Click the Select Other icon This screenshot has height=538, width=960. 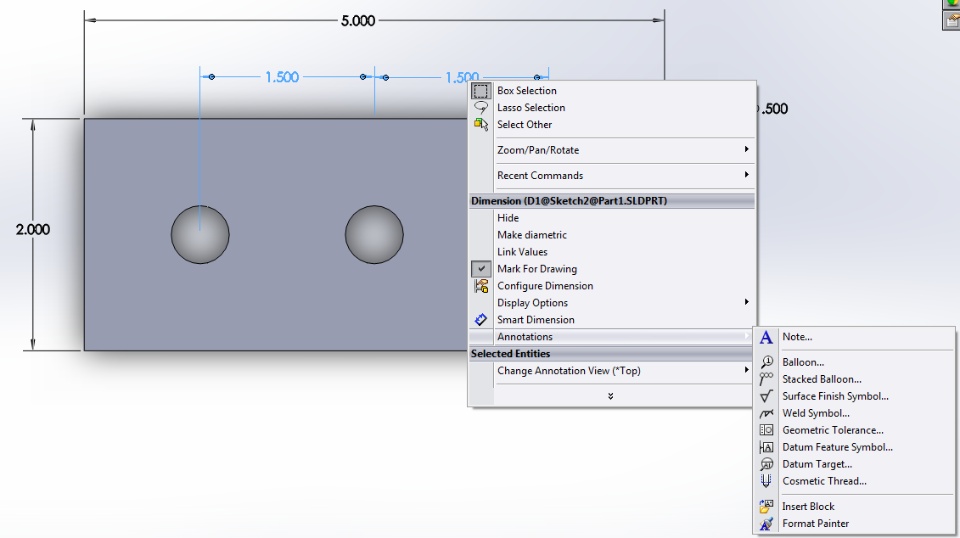(x=481, y=124)
